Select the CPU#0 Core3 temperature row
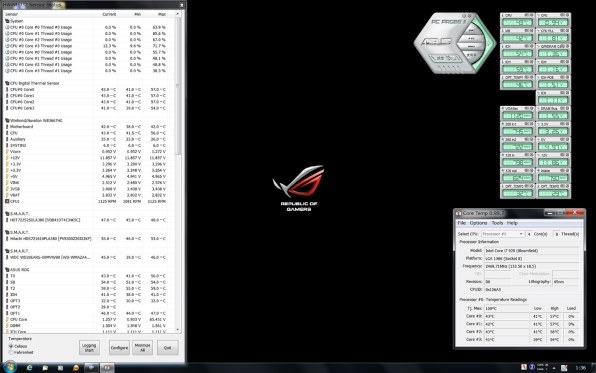596x373 pixels. [x=86, y=108]
